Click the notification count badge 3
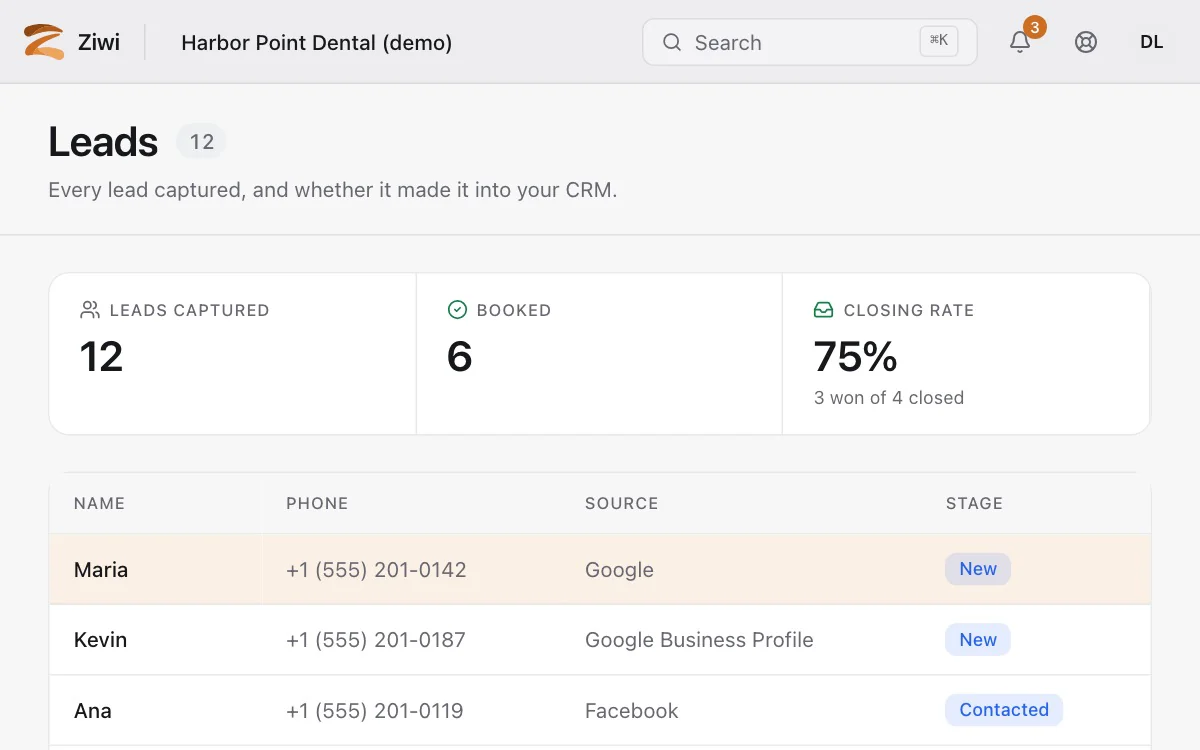This screenshot has height=750, width=1200. coord(1035,27)
